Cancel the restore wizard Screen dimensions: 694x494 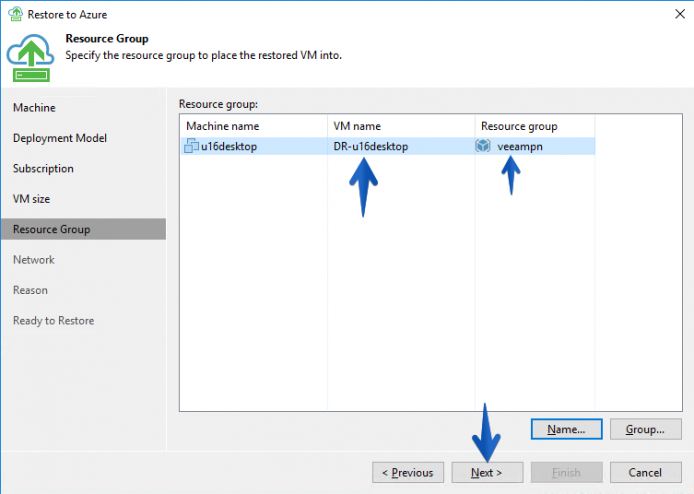645,472
